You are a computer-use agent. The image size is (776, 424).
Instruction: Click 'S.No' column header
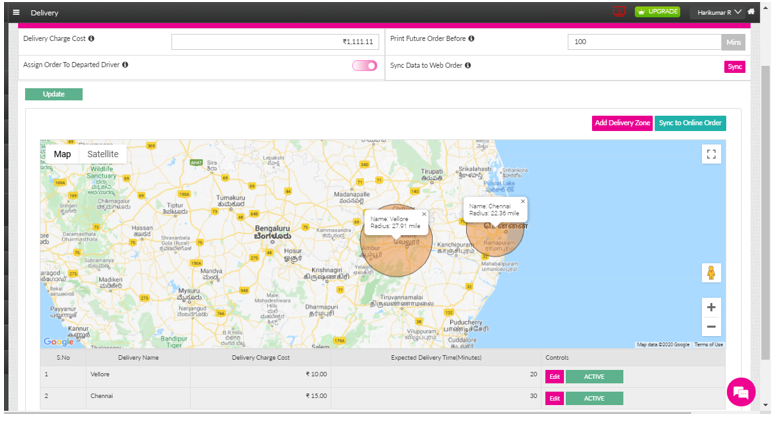click(x=63, y=358)
